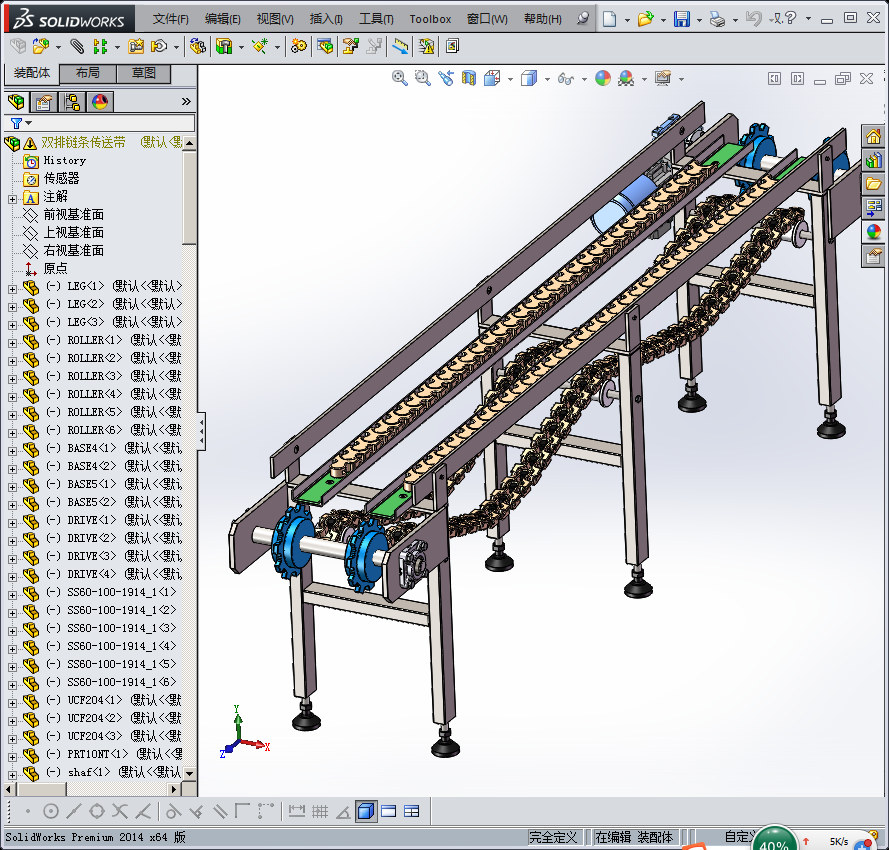The height and width of the screenshot is (850, 889).
Task: Click the filter funnel icon above tree
Action: coord(16,123)
